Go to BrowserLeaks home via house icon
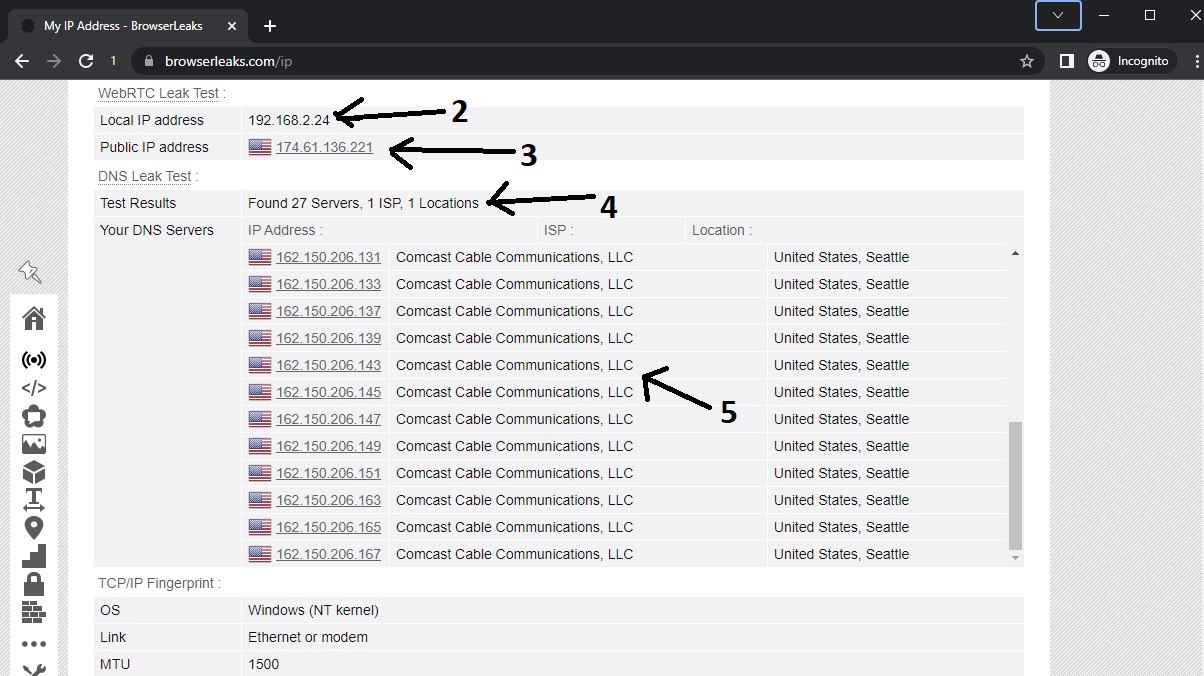 pos(34,319)
